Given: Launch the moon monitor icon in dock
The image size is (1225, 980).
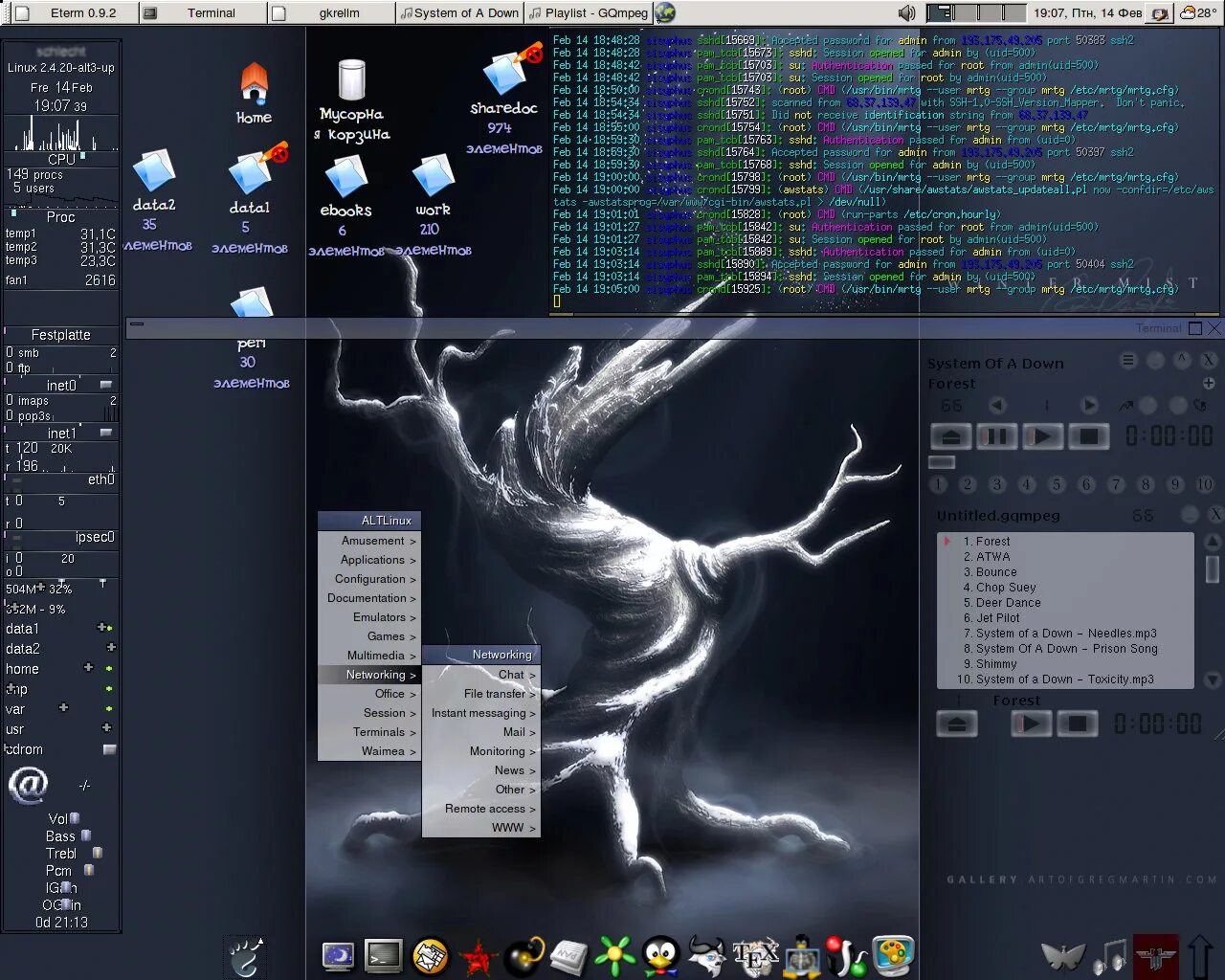Looking at the screenshot, I should point(337,955).
